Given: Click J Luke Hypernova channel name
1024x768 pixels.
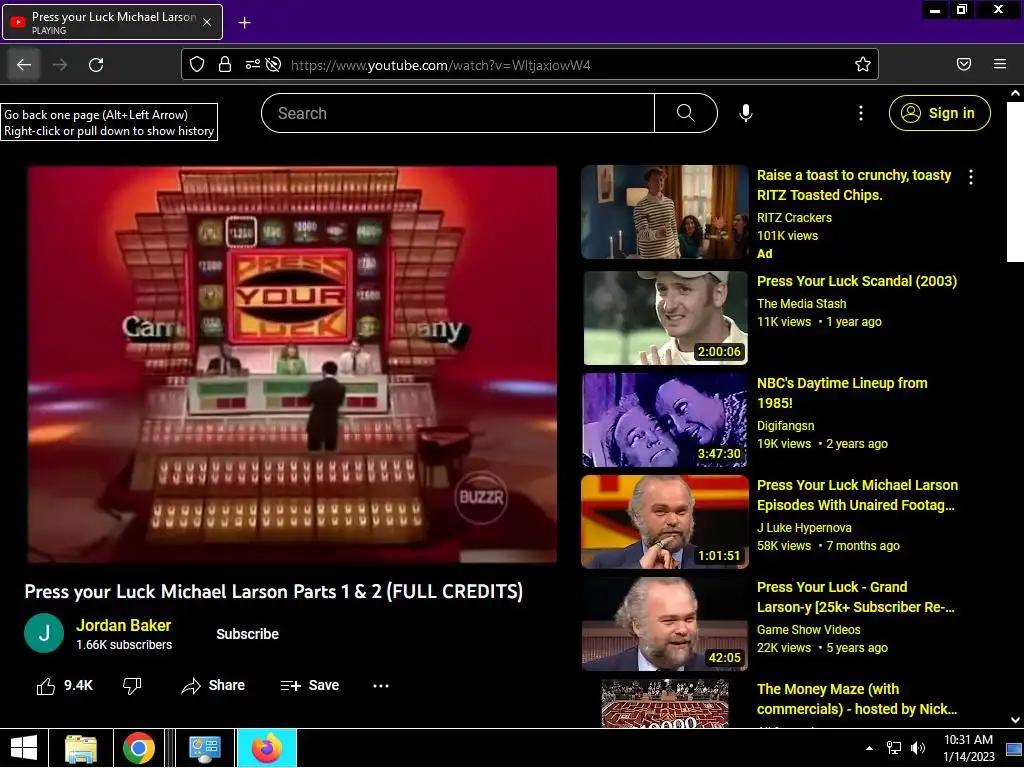Looking at the screenshot, I should [804, 528].
